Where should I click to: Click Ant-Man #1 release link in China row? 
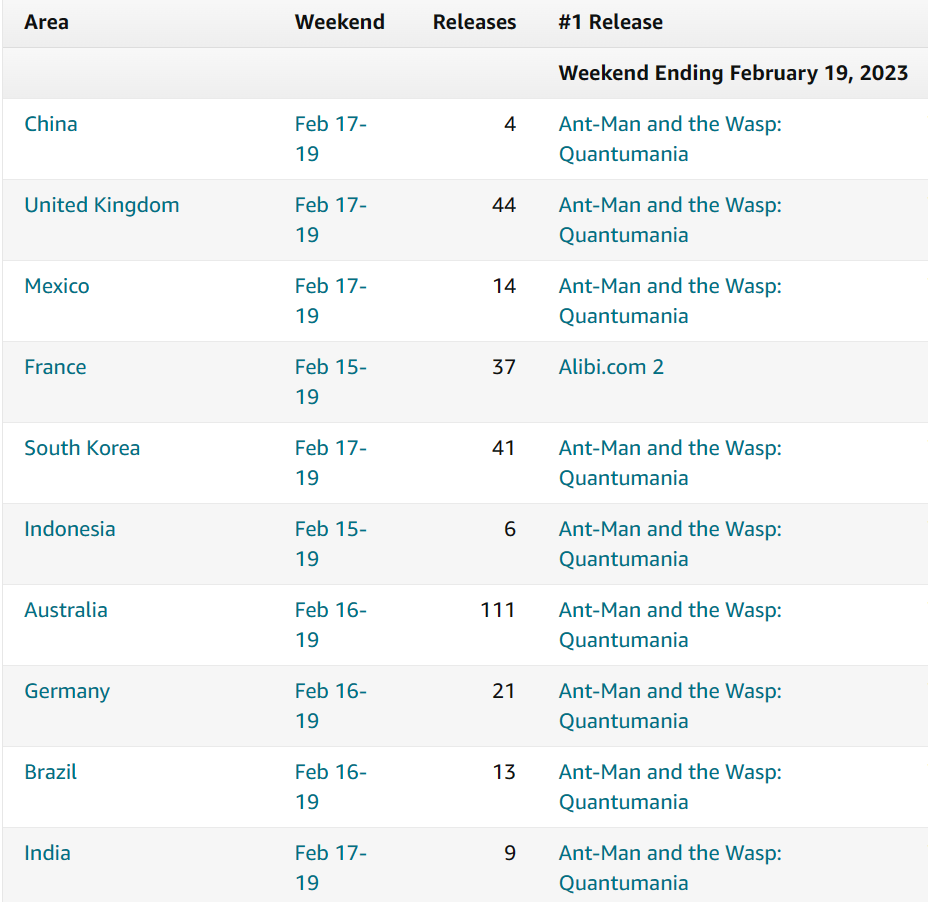(670, 138)
